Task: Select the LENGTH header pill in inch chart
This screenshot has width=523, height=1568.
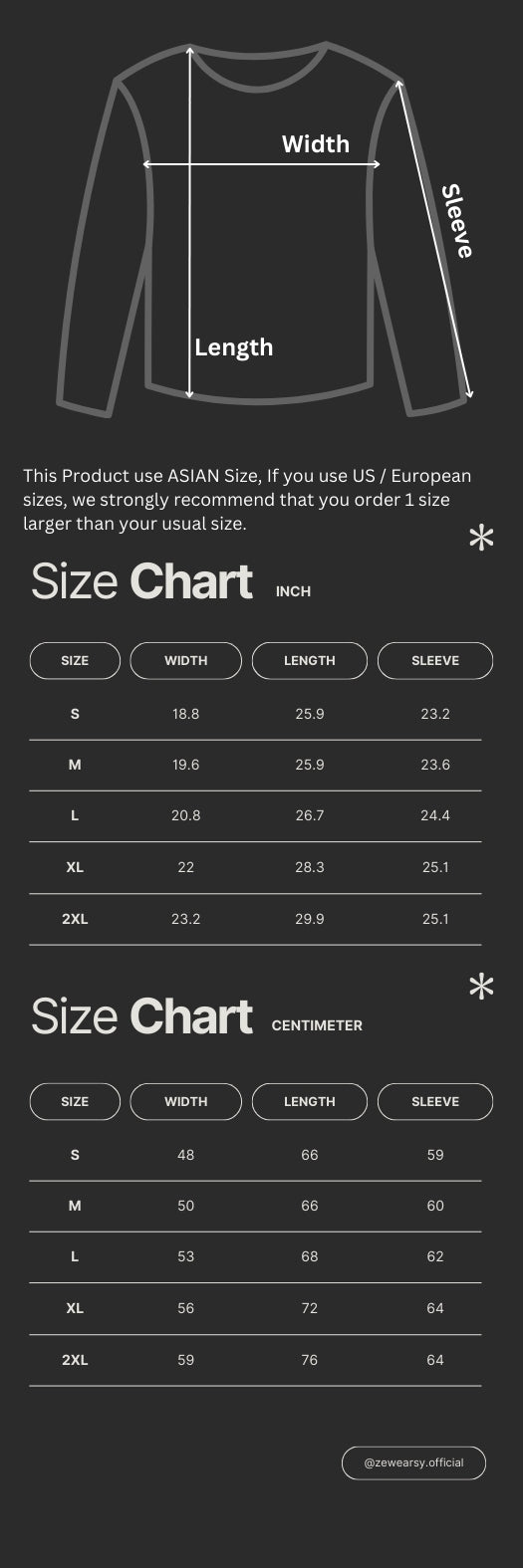Action: pyautogui.click(x=310, y=661)
